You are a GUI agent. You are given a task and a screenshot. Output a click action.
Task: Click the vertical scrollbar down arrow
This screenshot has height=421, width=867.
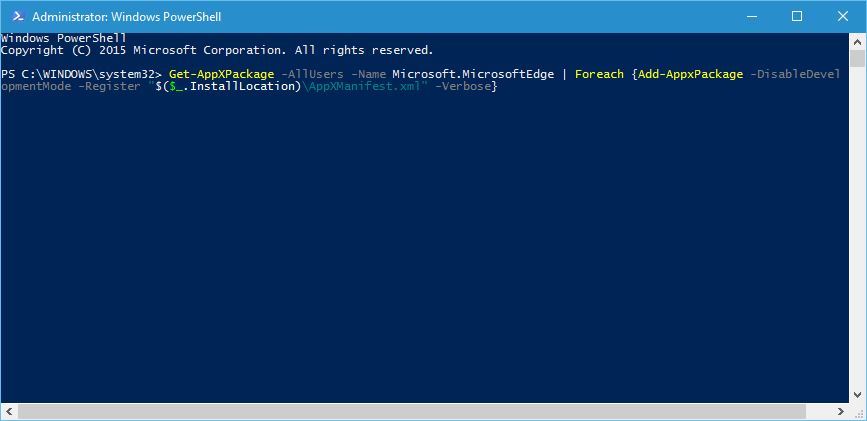point(858,394)
